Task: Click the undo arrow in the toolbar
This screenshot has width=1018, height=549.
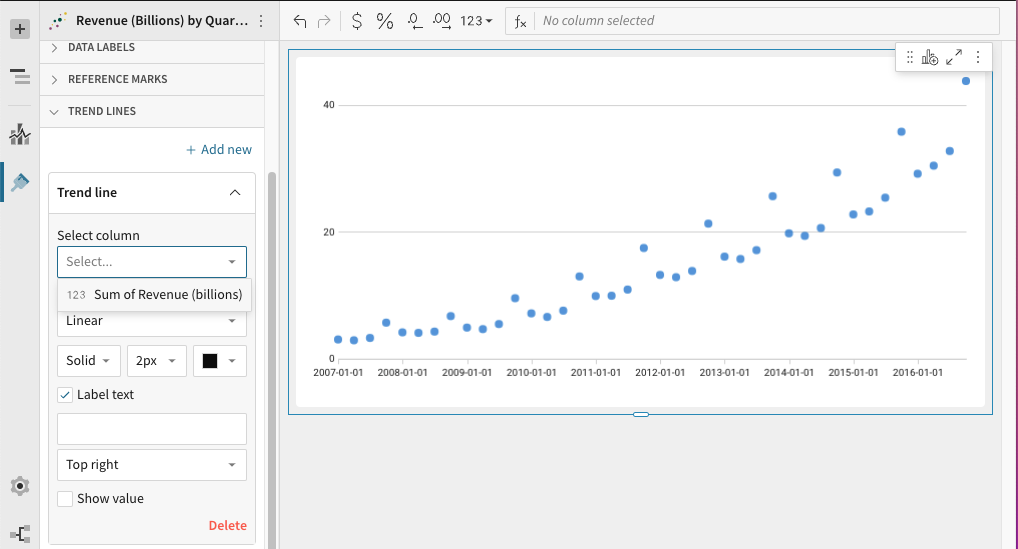Action: tap(300, 21)
